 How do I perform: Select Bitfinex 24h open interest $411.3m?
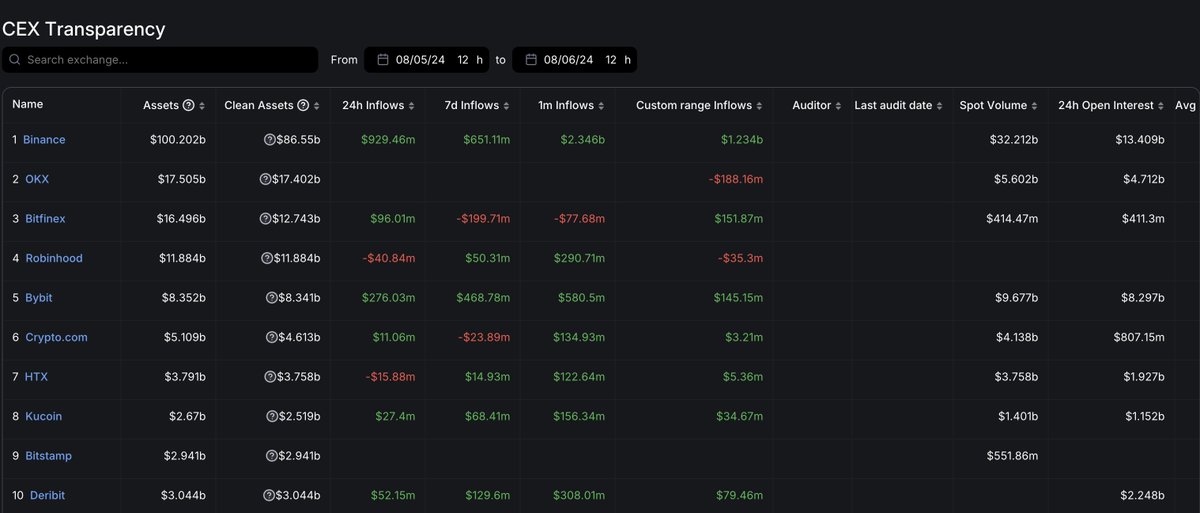click(1140, 219)
